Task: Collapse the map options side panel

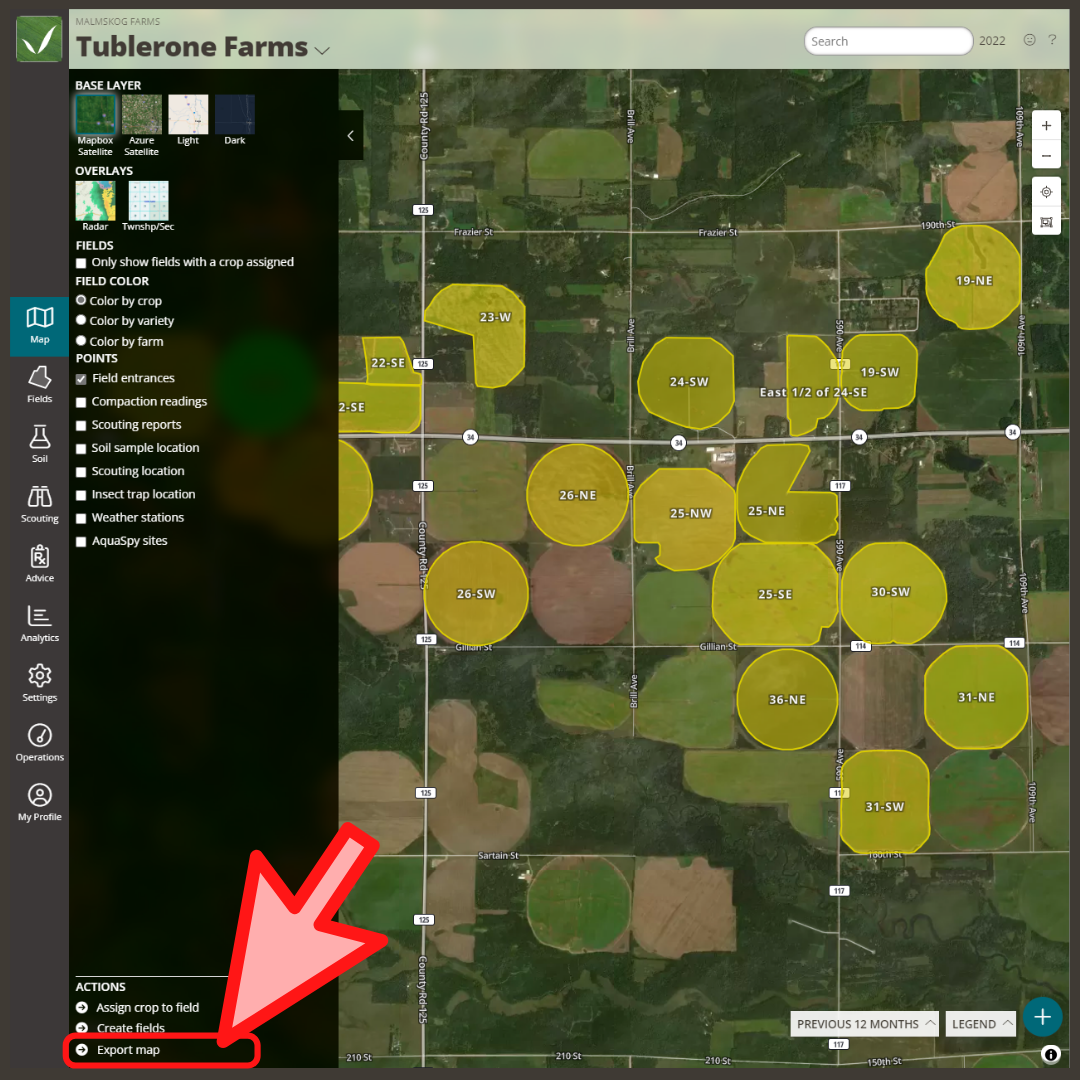Action: coord(351,136)
